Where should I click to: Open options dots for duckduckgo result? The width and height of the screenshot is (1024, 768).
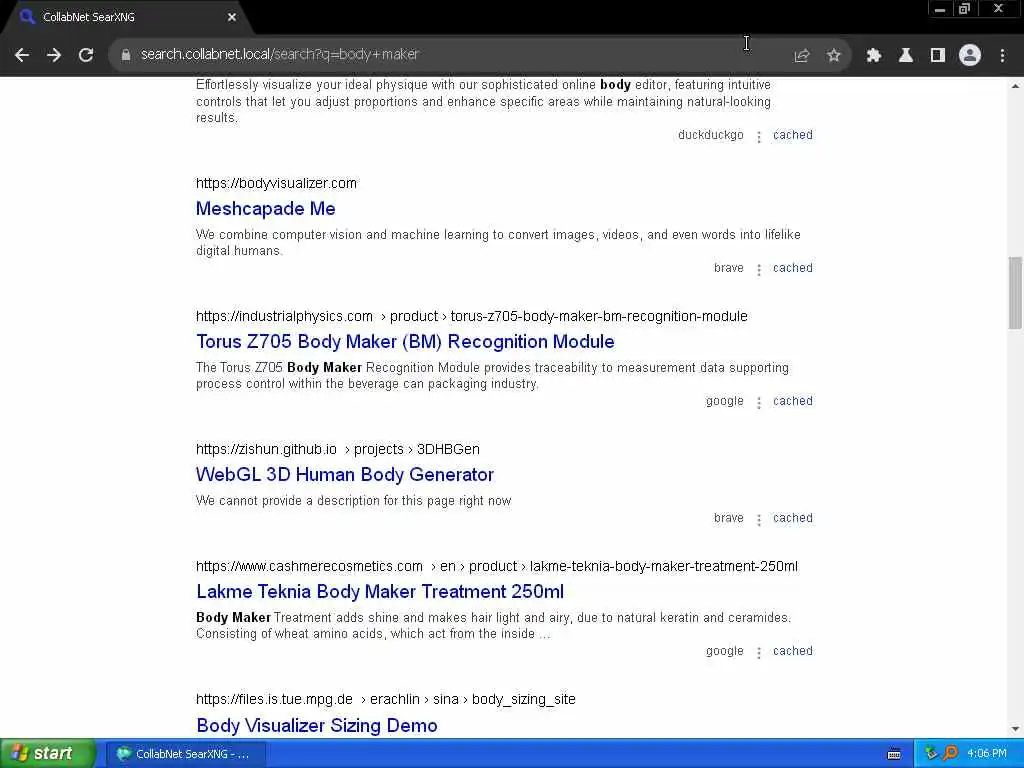759,137
